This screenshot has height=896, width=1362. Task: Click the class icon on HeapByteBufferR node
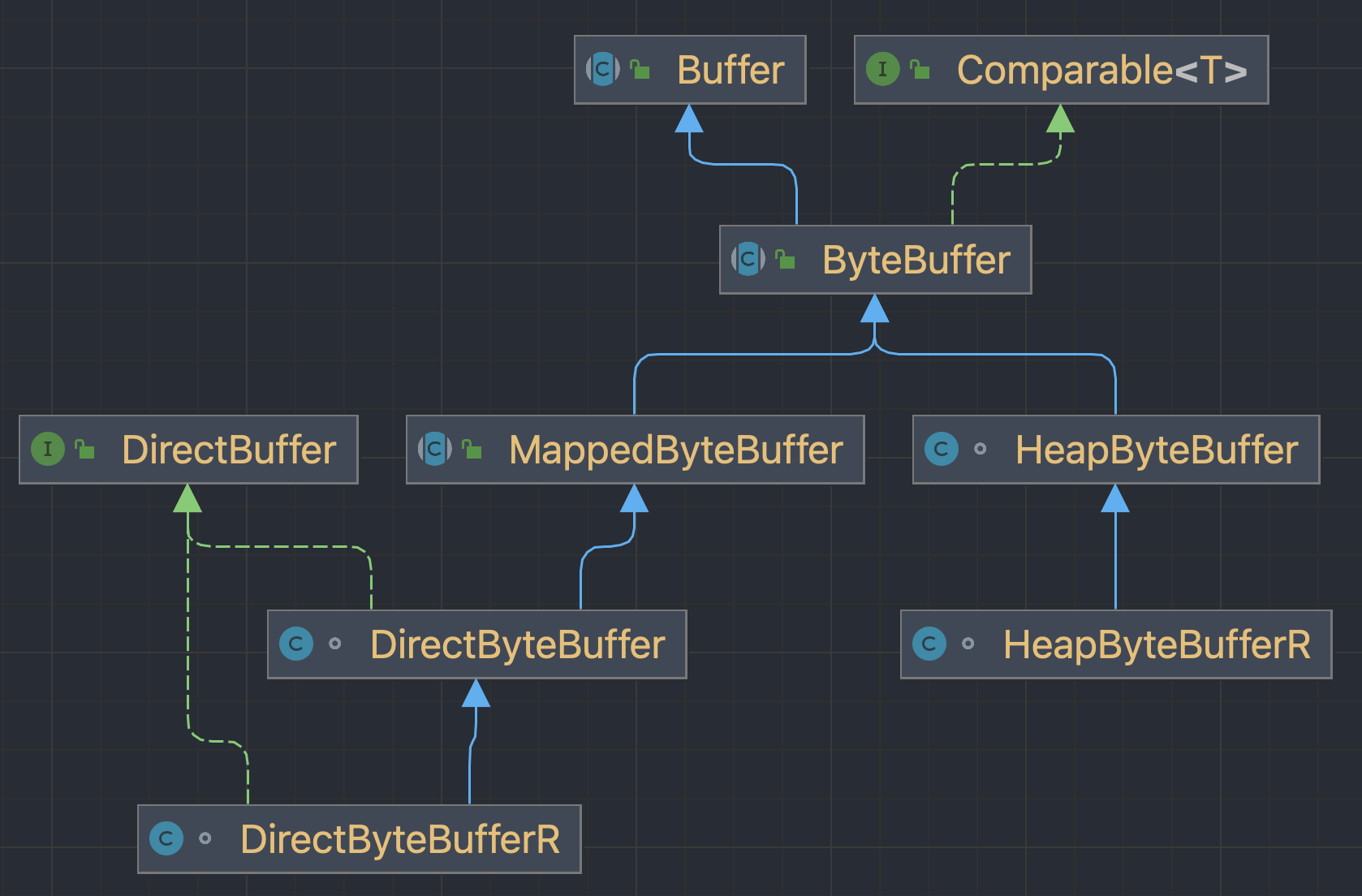[929, 644]
